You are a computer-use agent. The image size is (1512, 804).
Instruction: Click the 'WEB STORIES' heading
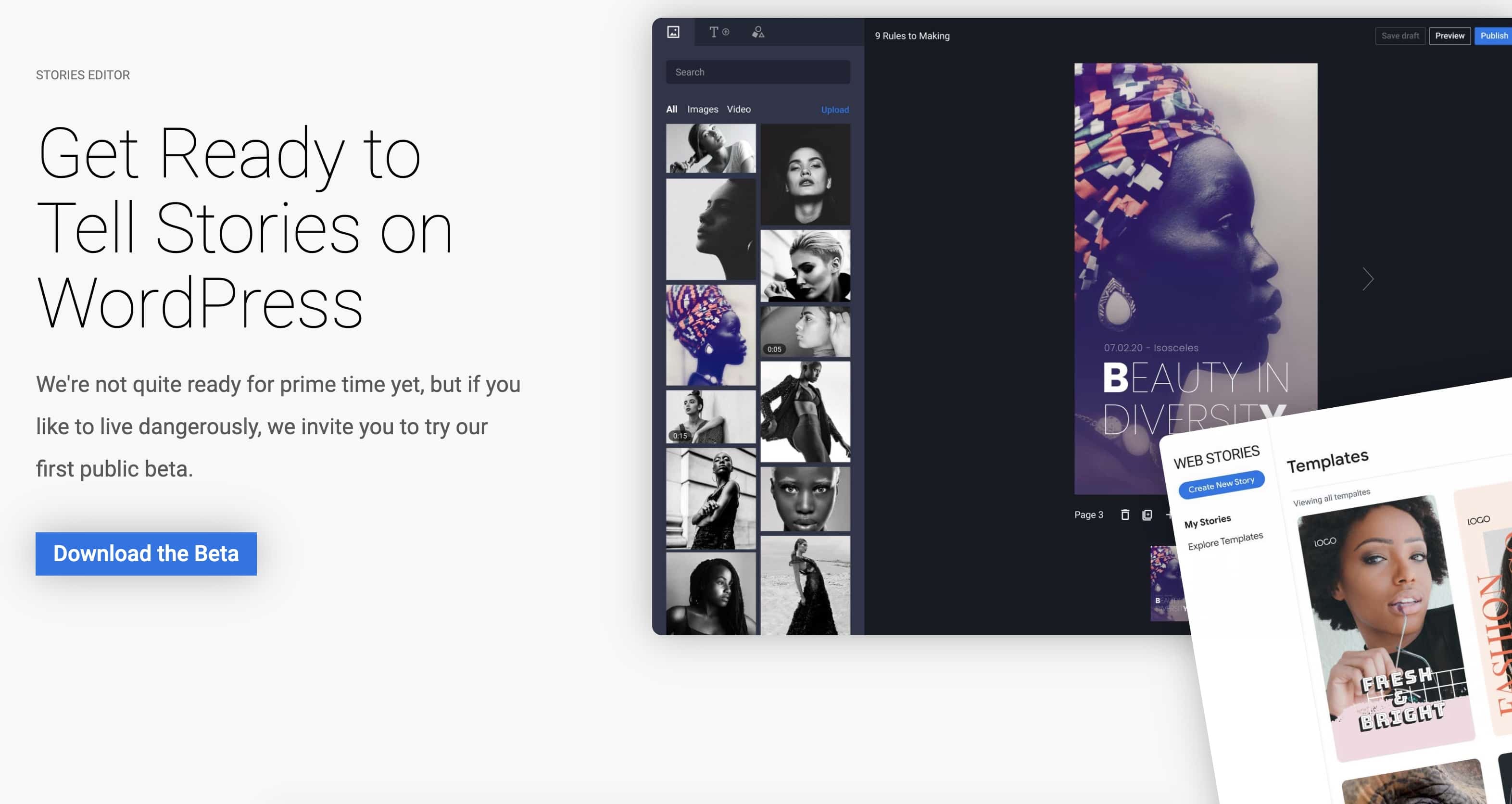1216,457
